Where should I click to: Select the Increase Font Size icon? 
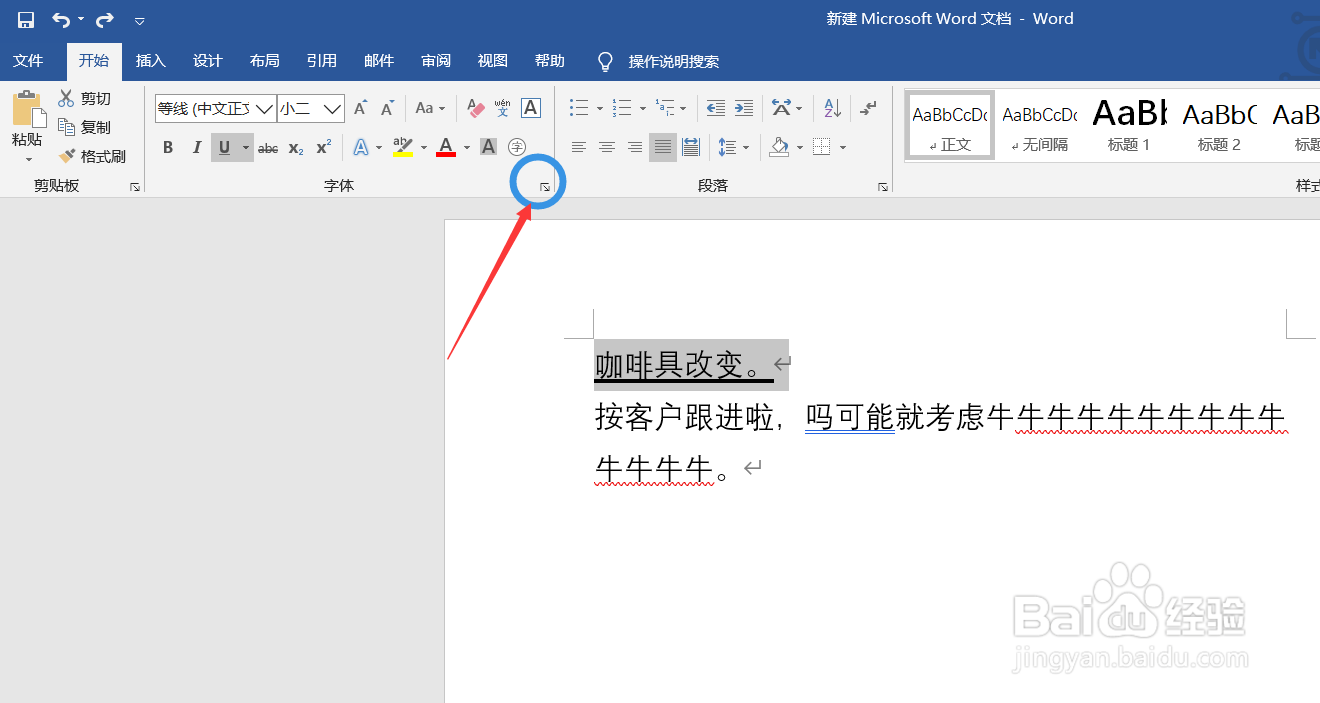coord(359,108)
